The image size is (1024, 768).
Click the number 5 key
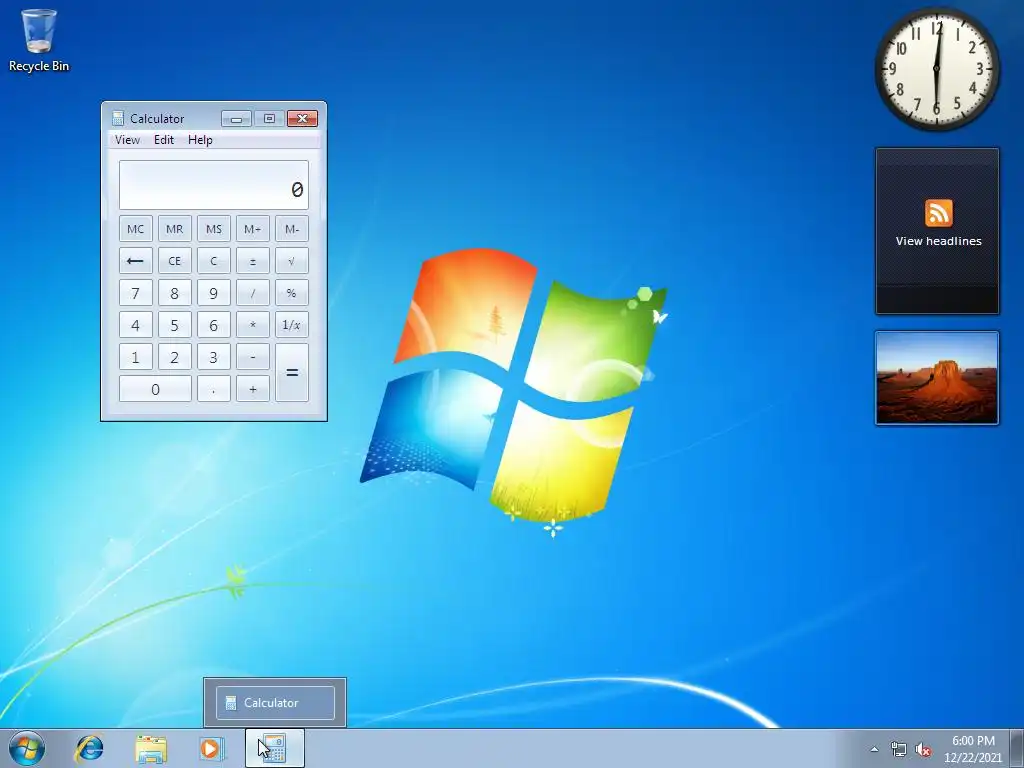point(174,325)
